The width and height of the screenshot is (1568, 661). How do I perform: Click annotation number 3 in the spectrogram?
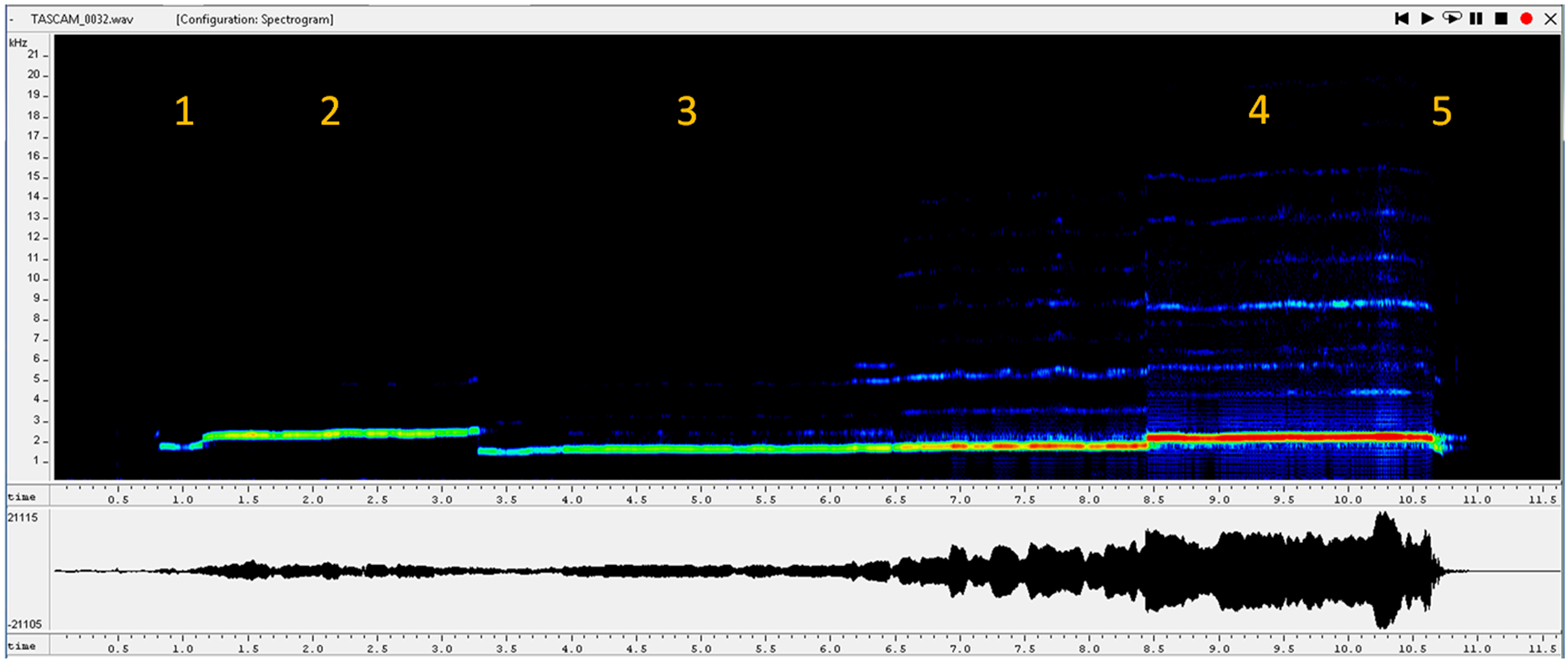686,111
